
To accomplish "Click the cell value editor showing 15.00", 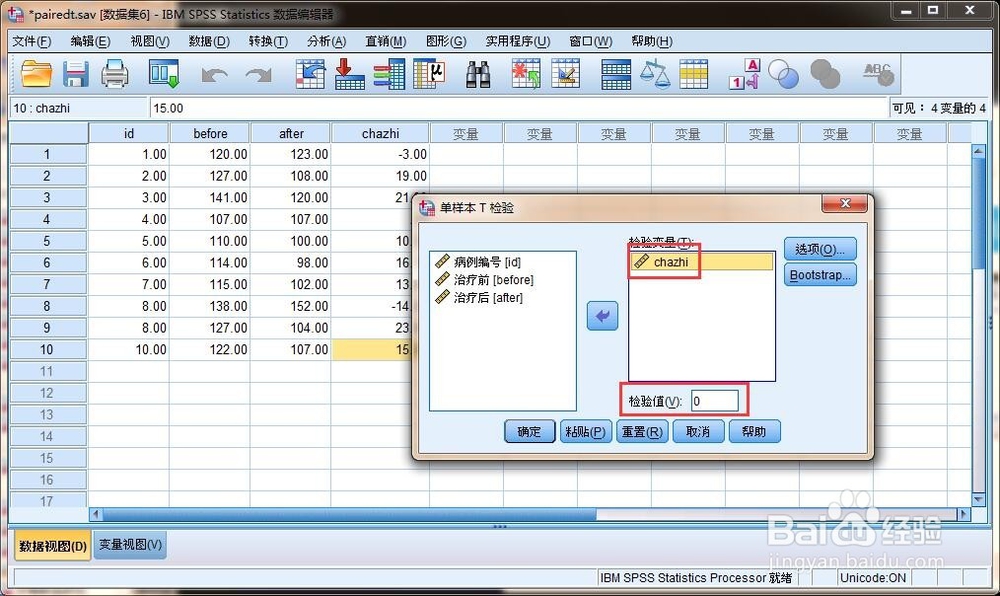I will 518,108.
